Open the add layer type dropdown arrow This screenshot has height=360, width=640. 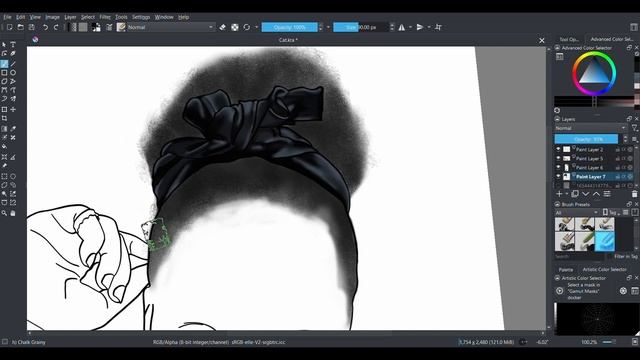coord(567,194)
